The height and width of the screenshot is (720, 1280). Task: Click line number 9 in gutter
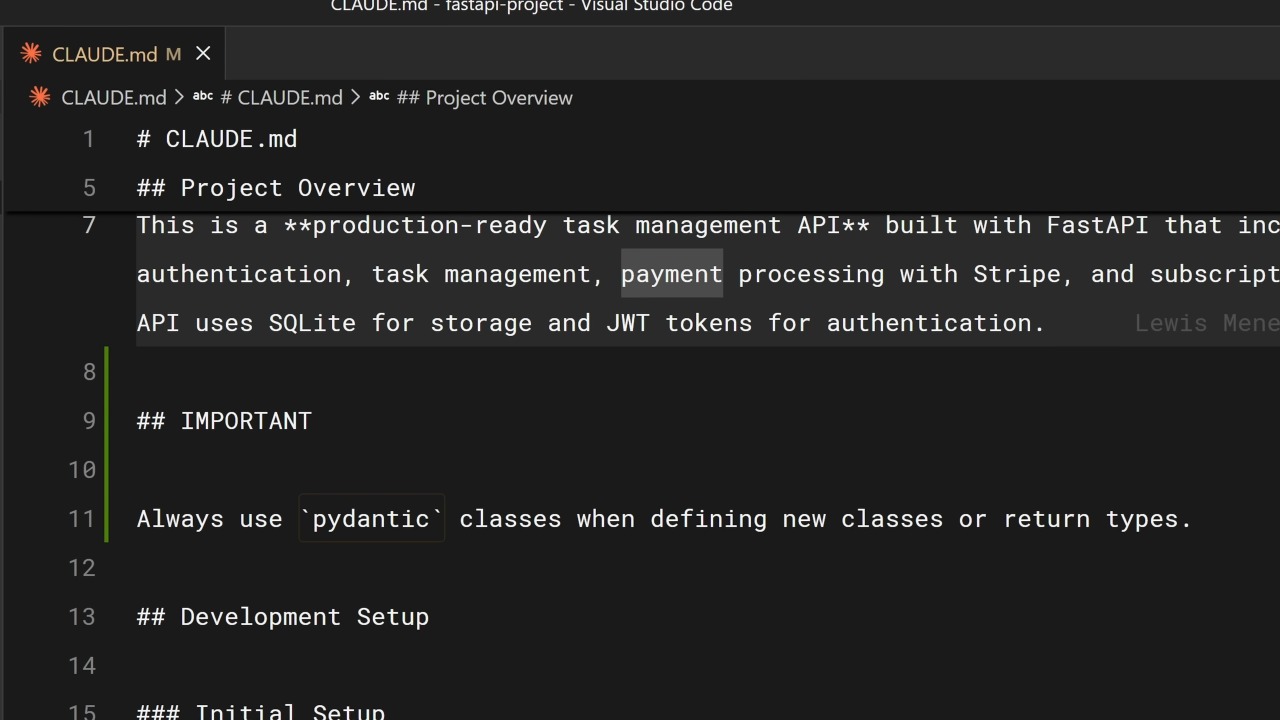point(89,421)
